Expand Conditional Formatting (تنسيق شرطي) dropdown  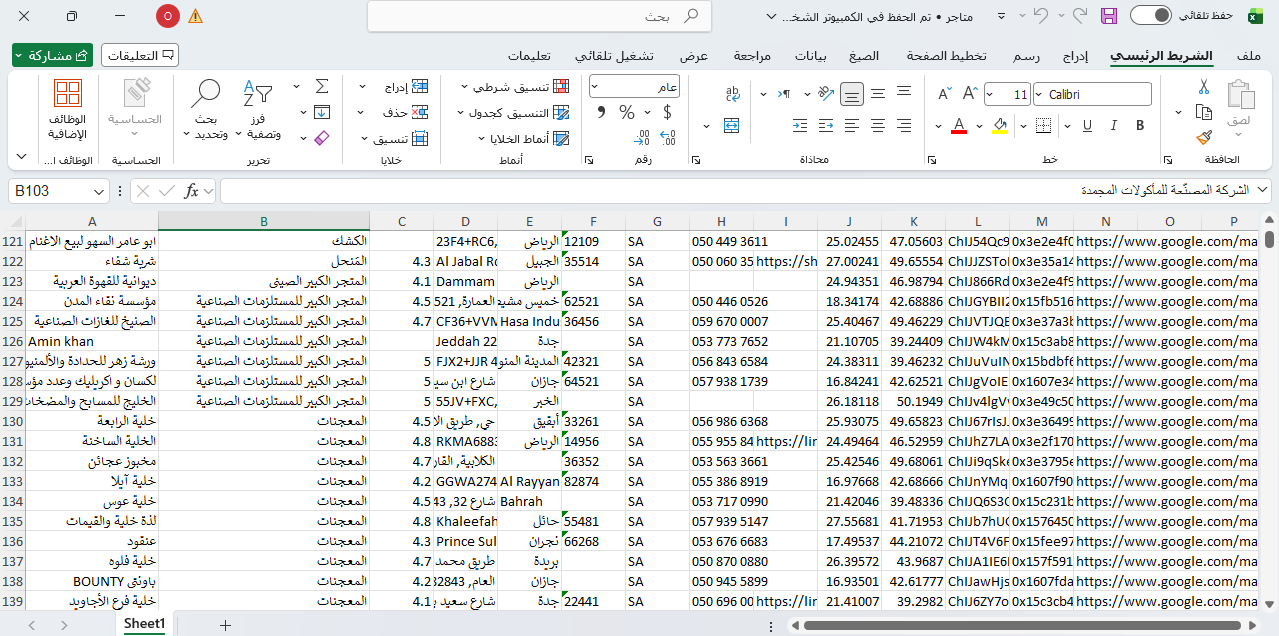point(465,87)
